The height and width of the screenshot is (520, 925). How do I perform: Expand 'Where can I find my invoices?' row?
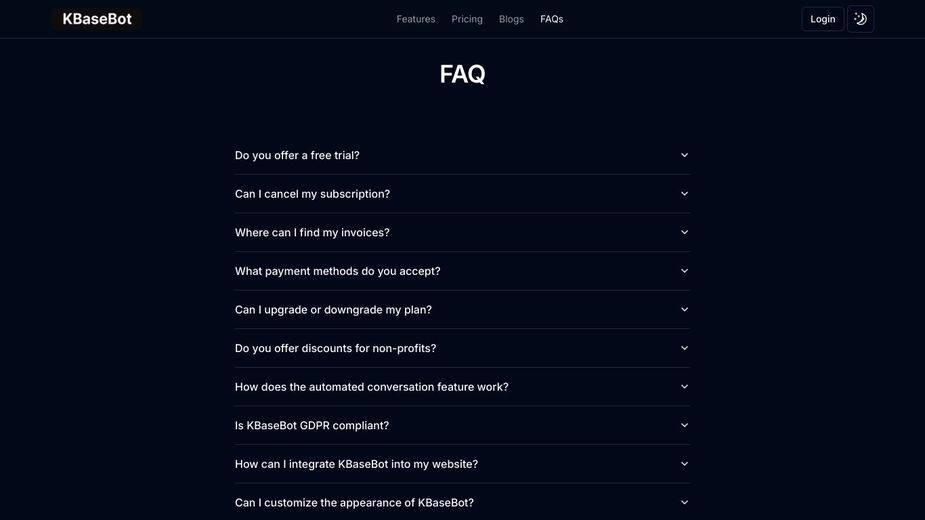click(x=462, y=233)
